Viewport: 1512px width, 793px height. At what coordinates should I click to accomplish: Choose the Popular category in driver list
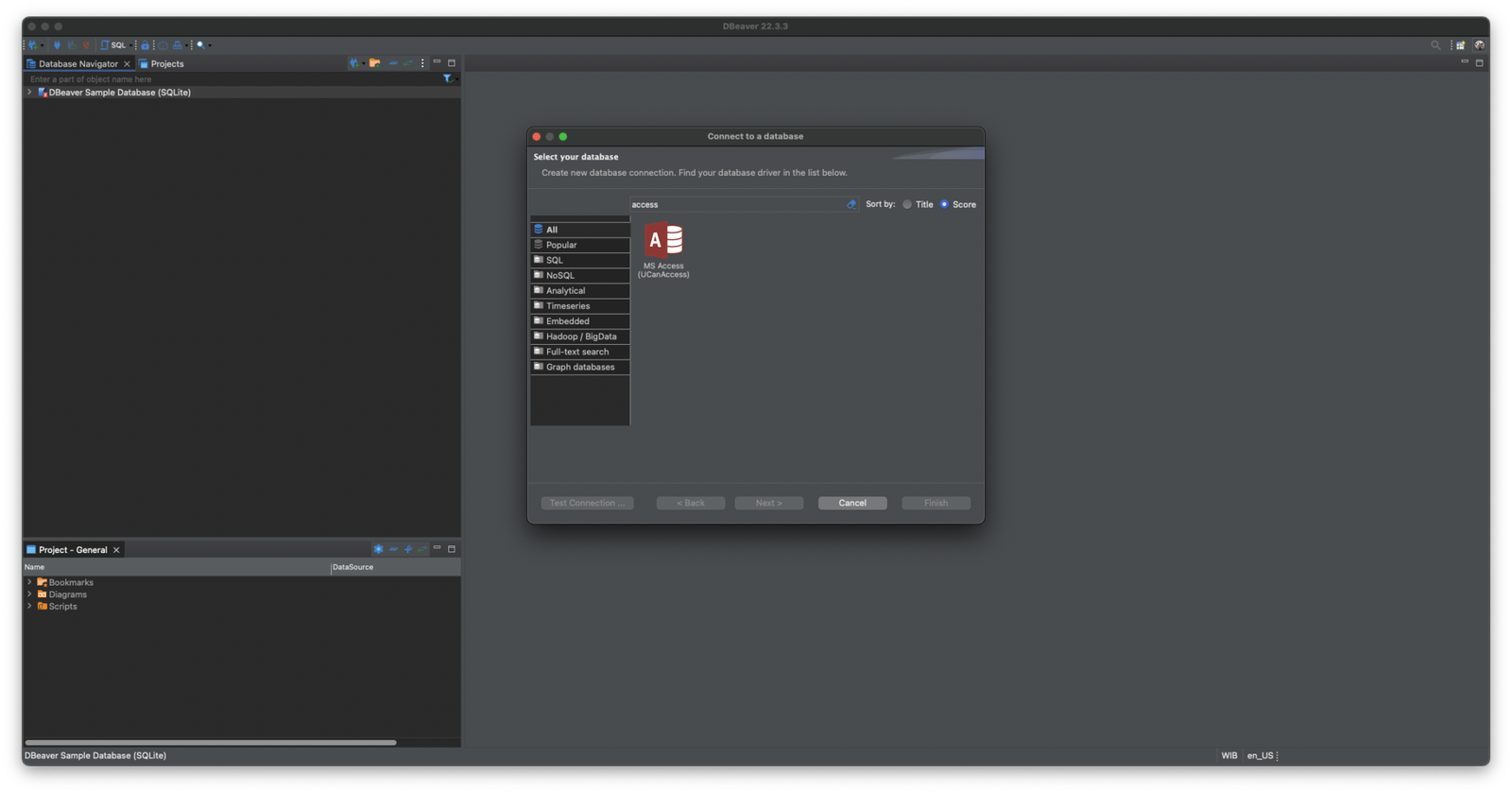click(561, 245)
